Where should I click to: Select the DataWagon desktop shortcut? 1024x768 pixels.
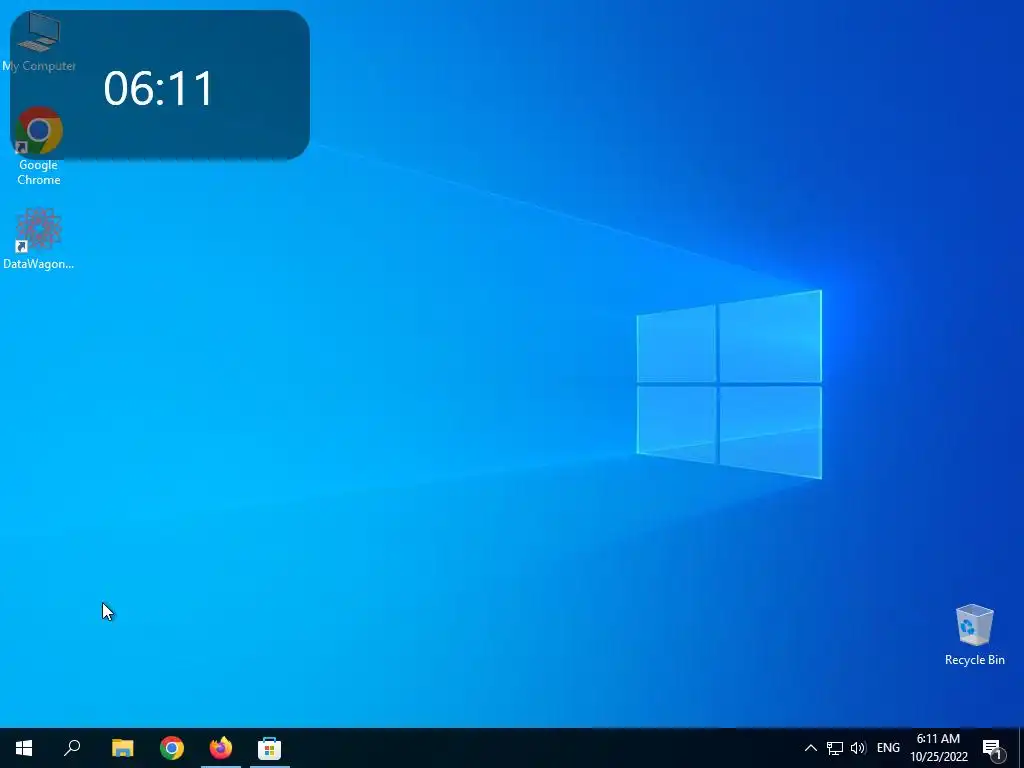[x=39, y=239]
